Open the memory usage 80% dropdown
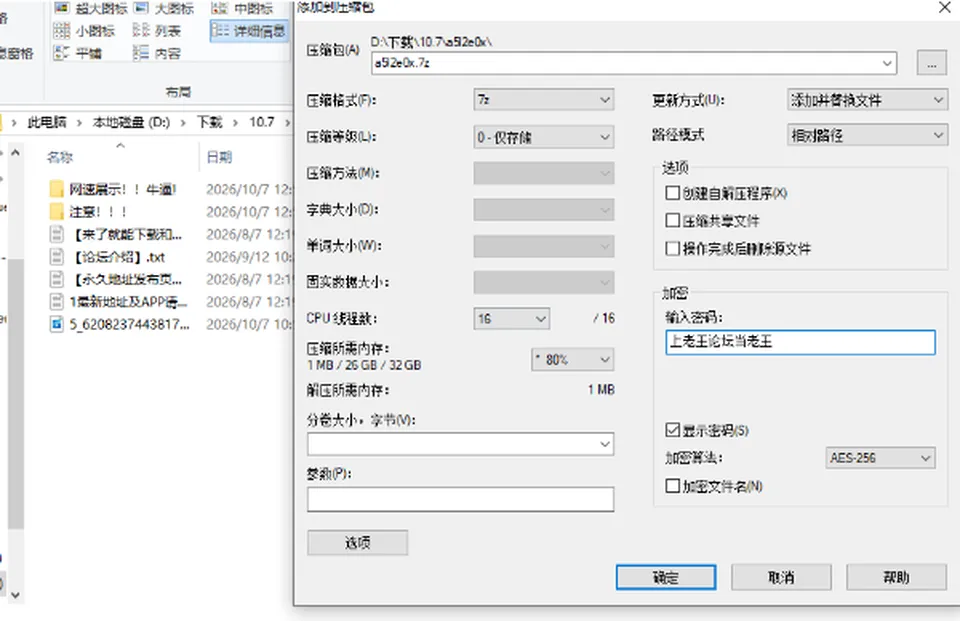Viewport: 960px width, 621px height. [x=572, y=359]
